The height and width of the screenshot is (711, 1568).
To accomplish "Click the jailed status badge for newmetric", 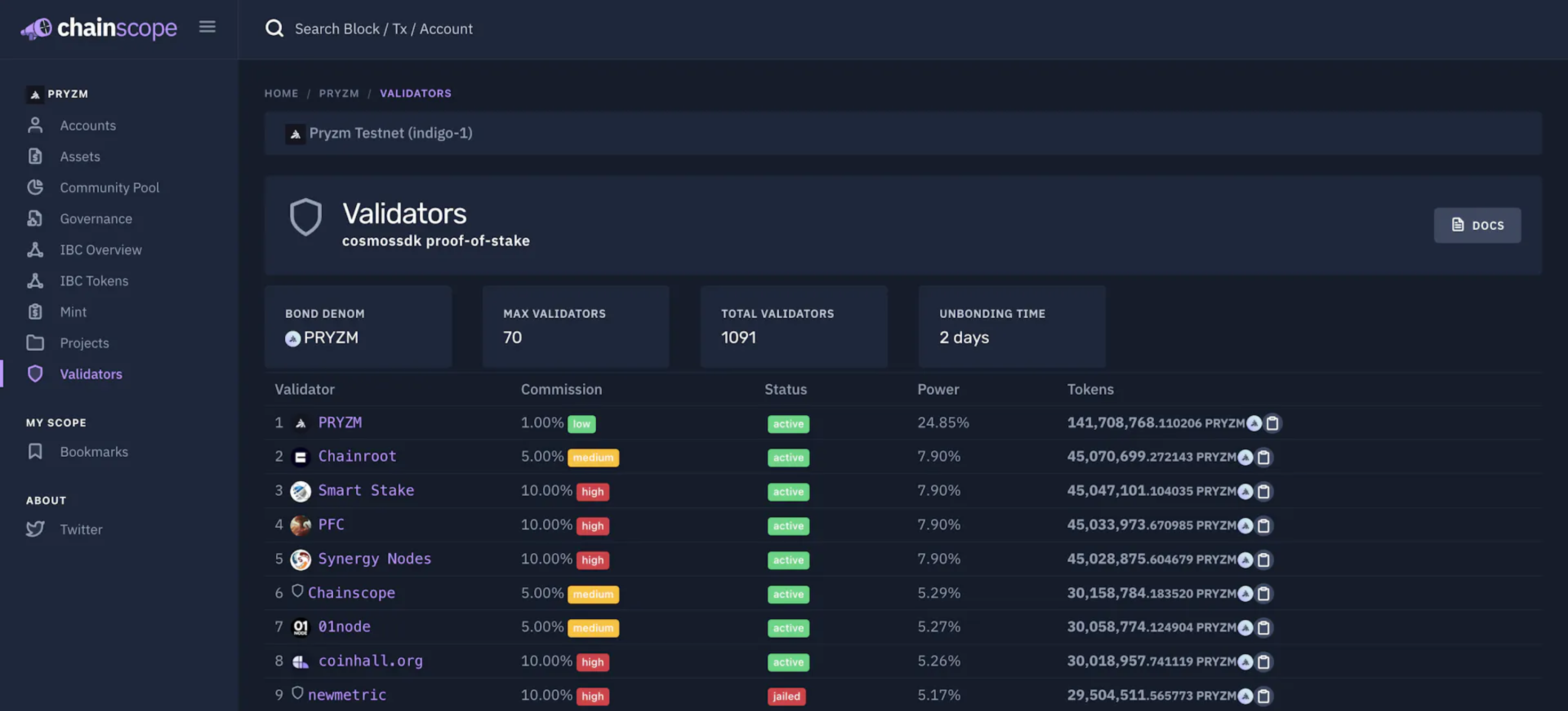I will point(787,696).
